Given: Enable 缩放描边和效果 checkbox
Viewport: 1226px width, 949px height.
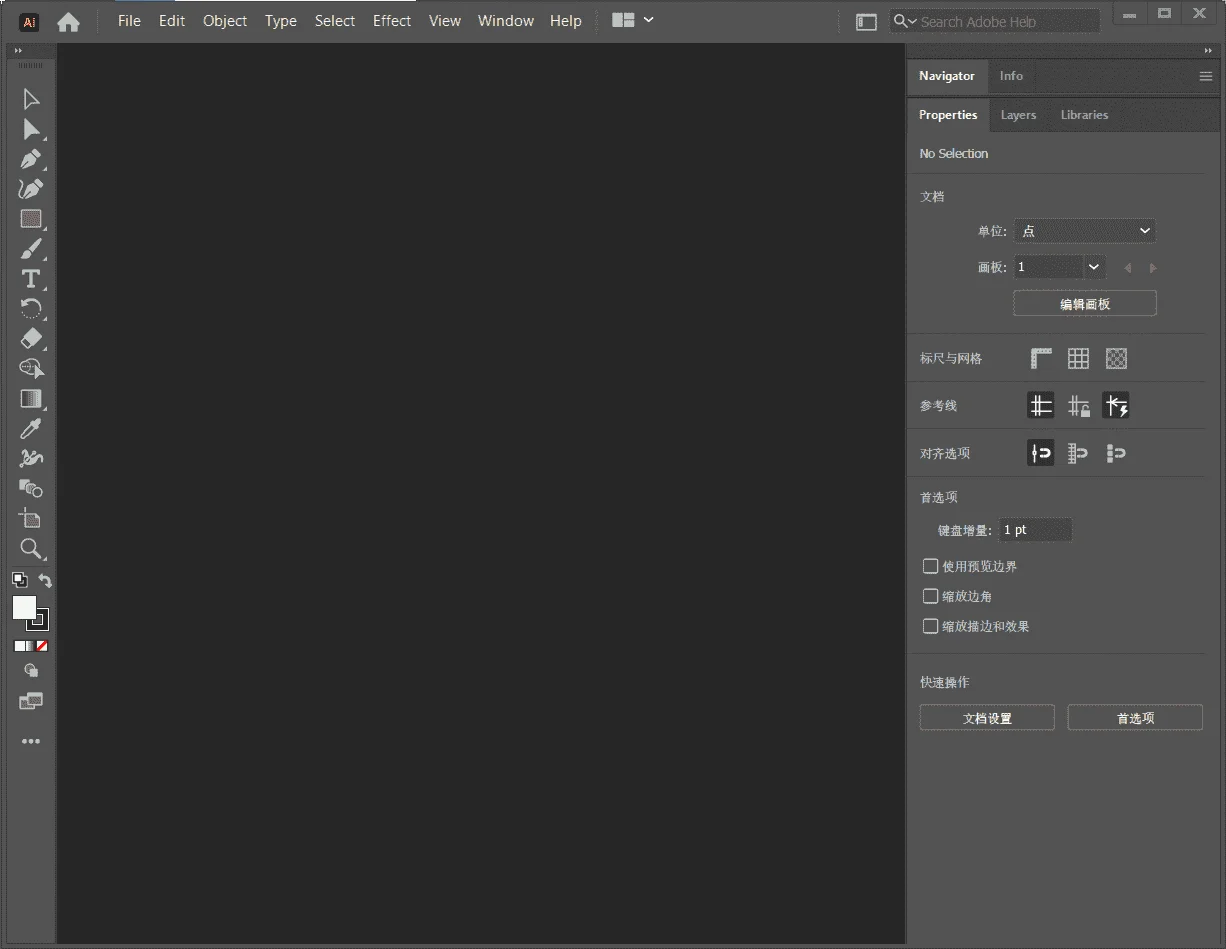Looking at the screenshot, I should coord(931,626).
